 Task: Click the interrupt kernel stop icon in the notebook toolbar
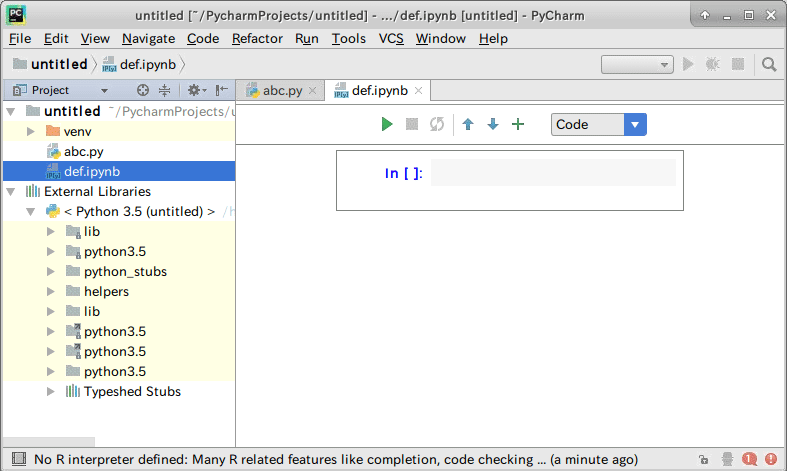[412, 124]
